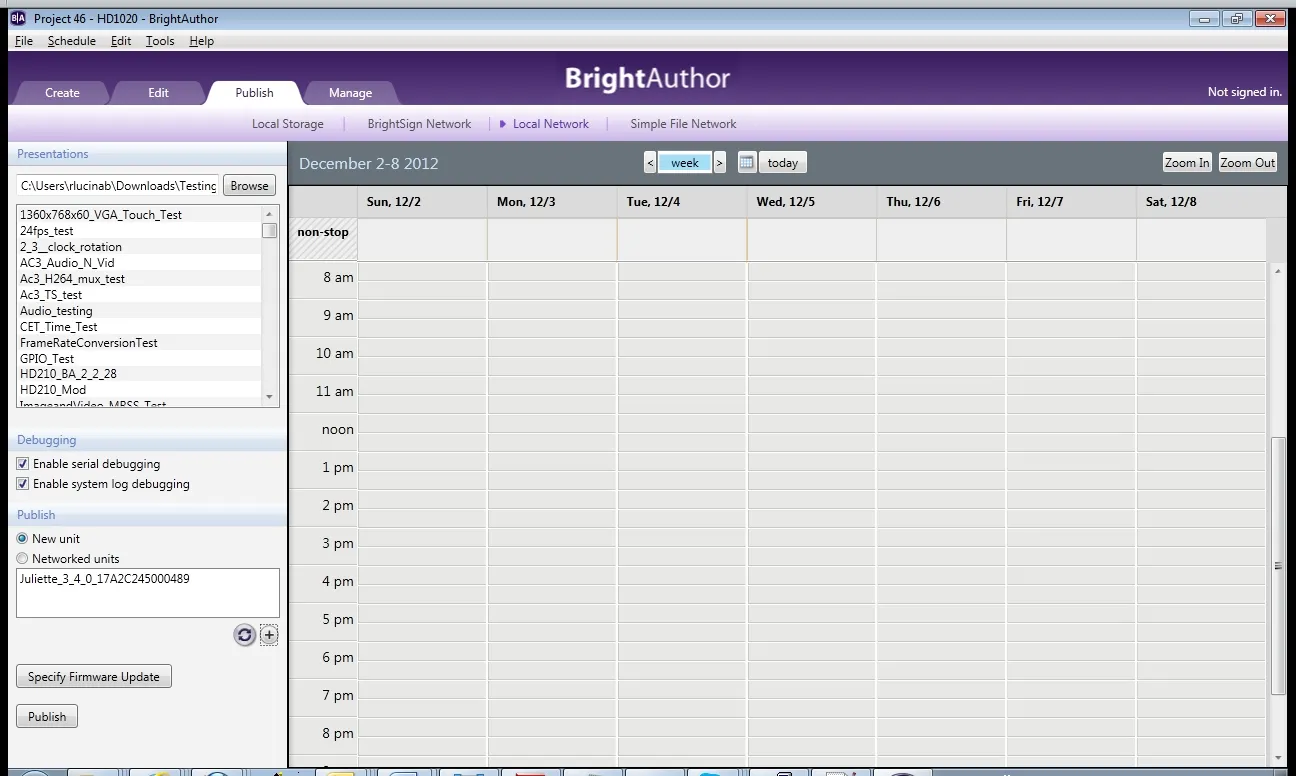Choose Local Storage publish mode
The height and width of the screenshot is (776, 1296).
[288, 124]
